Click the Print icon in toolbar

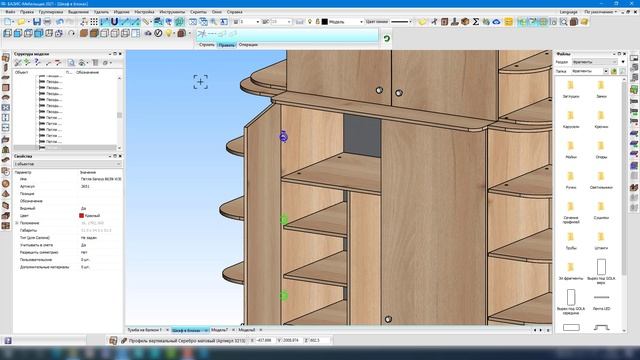47,22
